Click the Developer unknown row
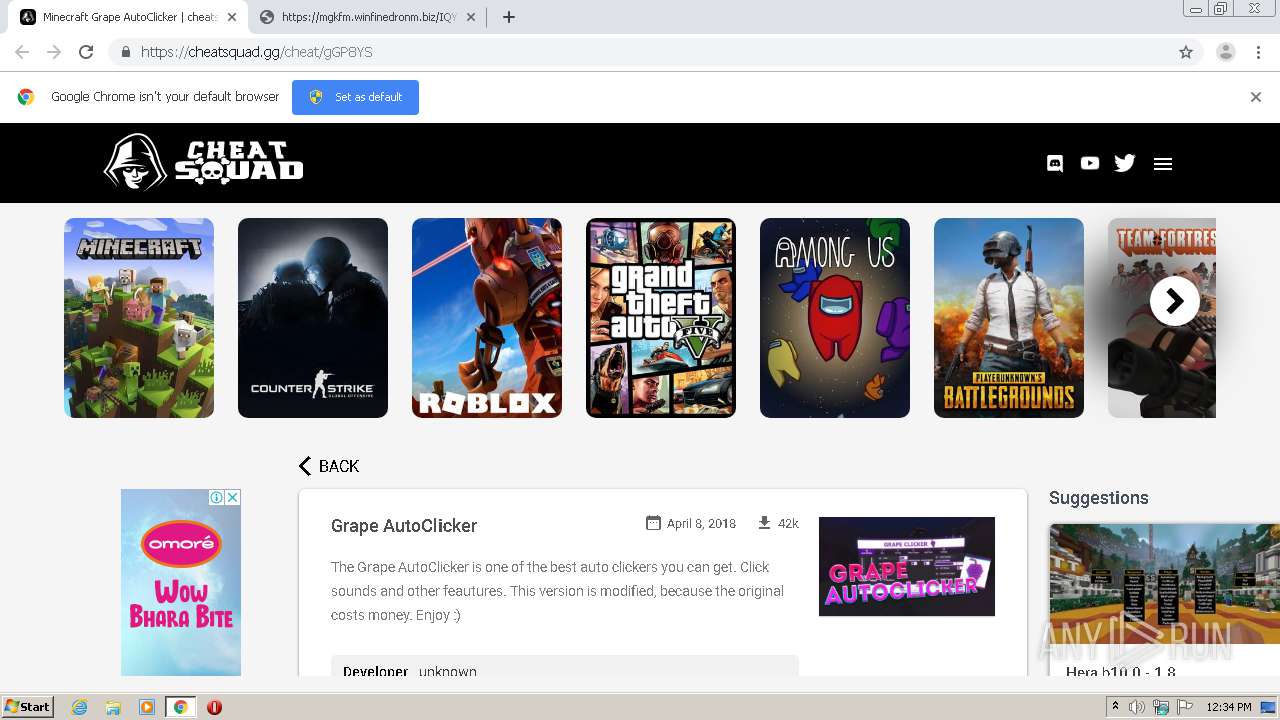1280x720 pixels. 565,667
